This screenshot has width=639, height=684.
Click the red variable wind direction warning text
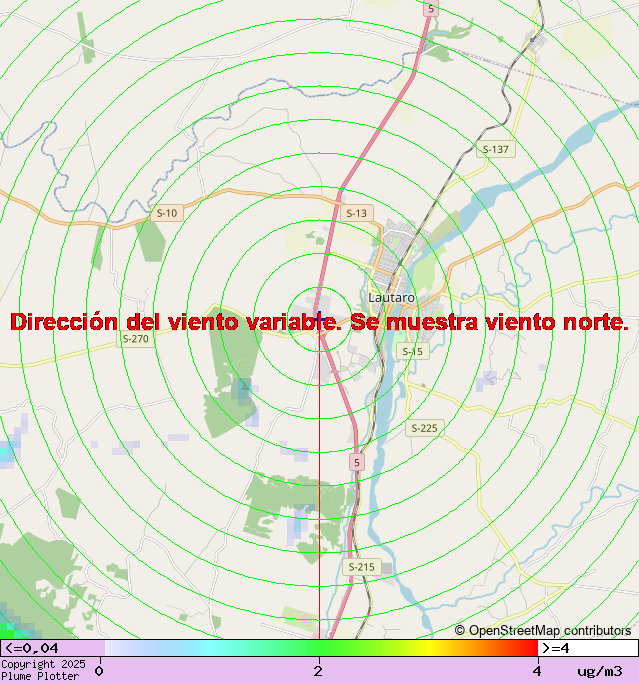tap(319, 322)
